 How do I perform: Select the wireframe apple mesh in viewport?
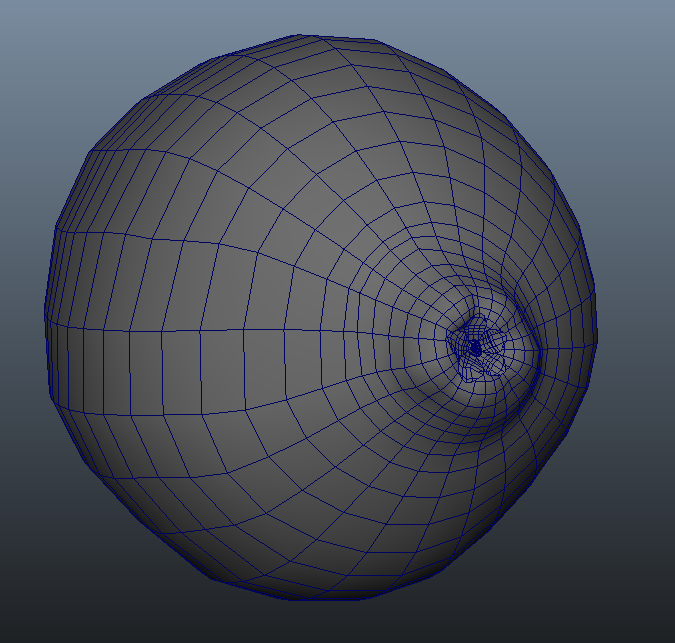pos(321,317)
